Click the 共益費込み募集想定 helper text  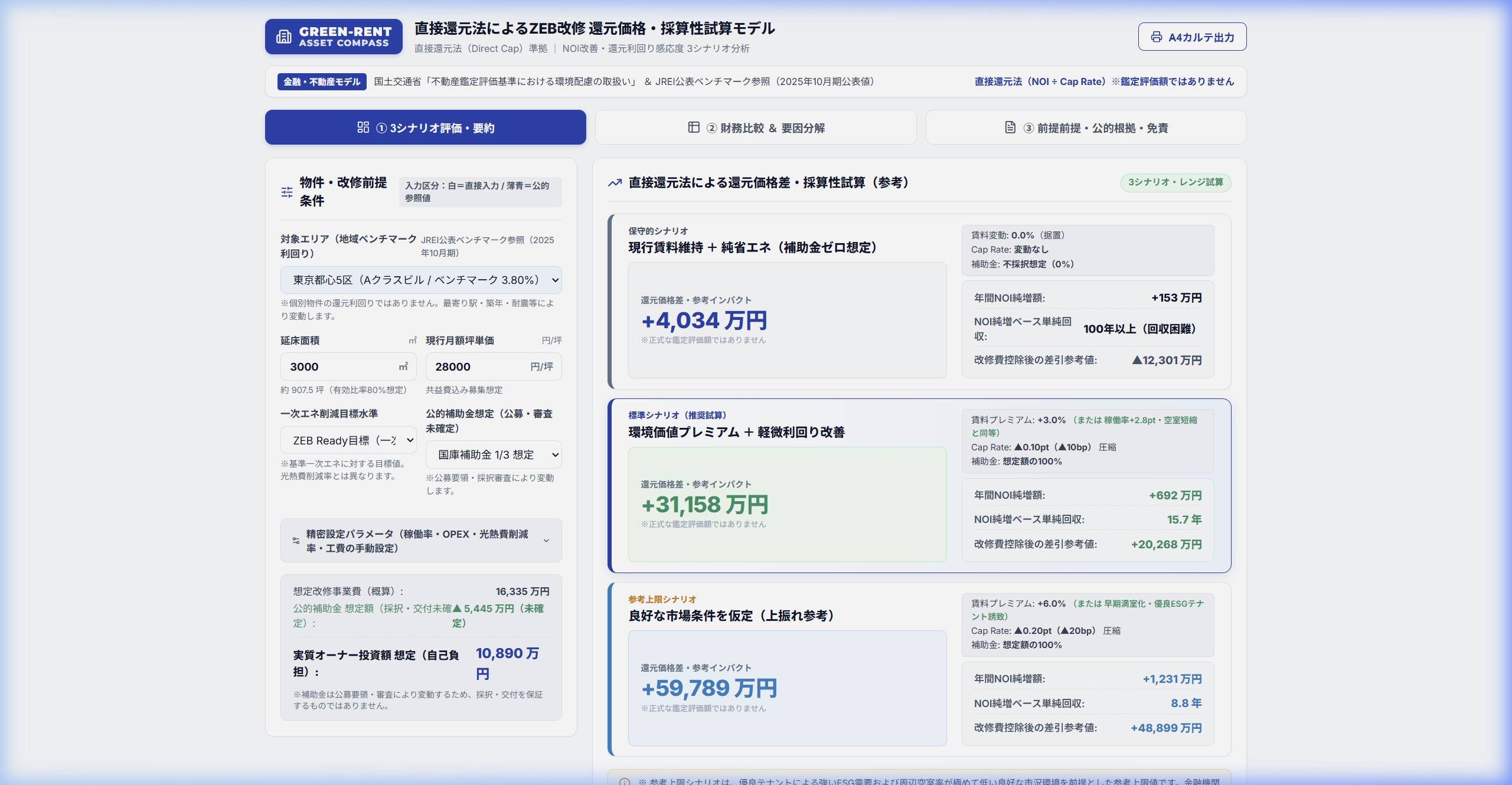(464, 390)
